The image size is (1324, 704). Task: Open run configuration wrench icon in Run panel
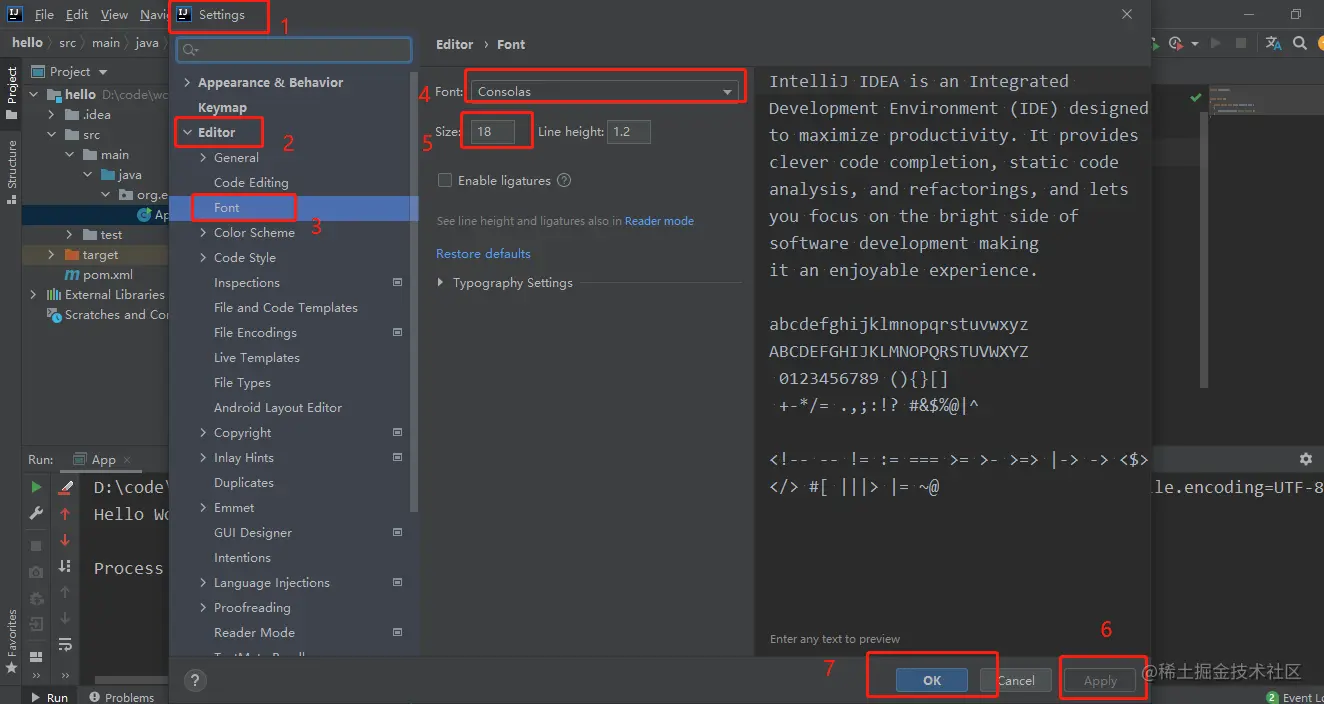tap(36, 513)
